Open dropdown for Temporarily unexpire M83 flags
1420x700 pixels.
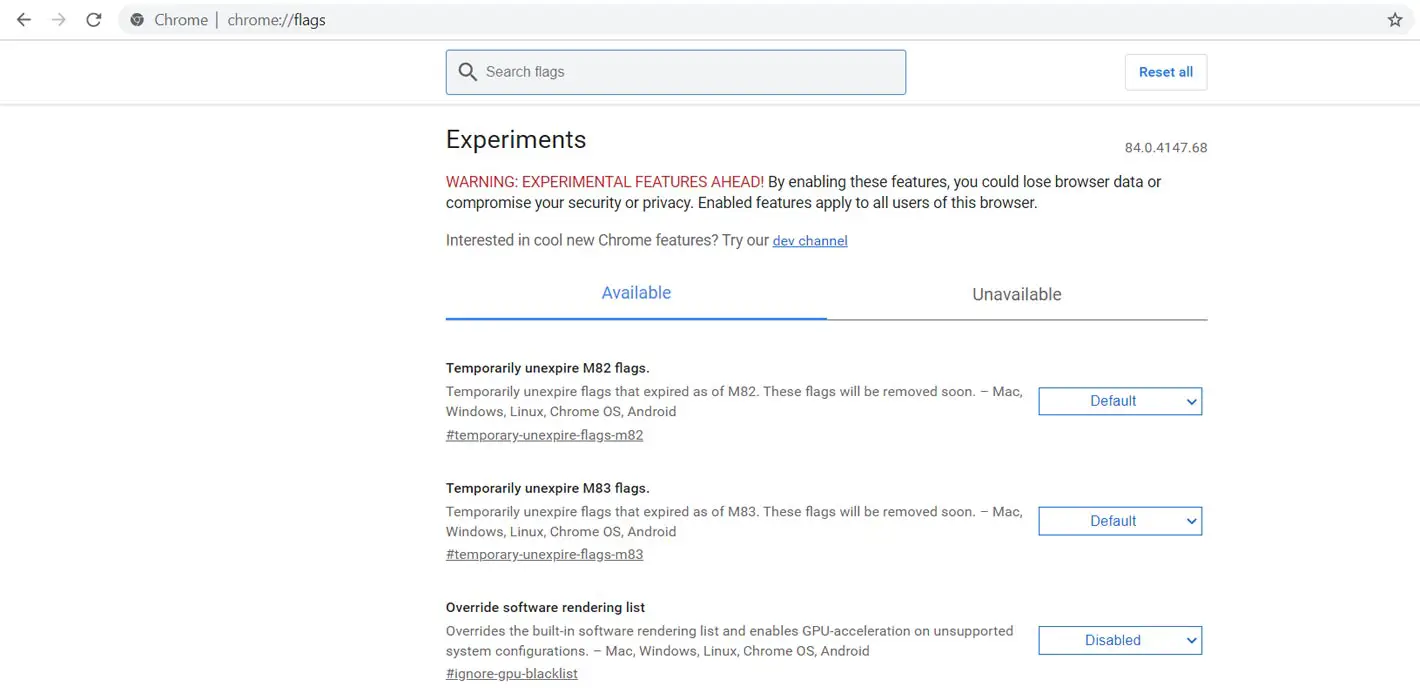click(x=1120, y=521)
